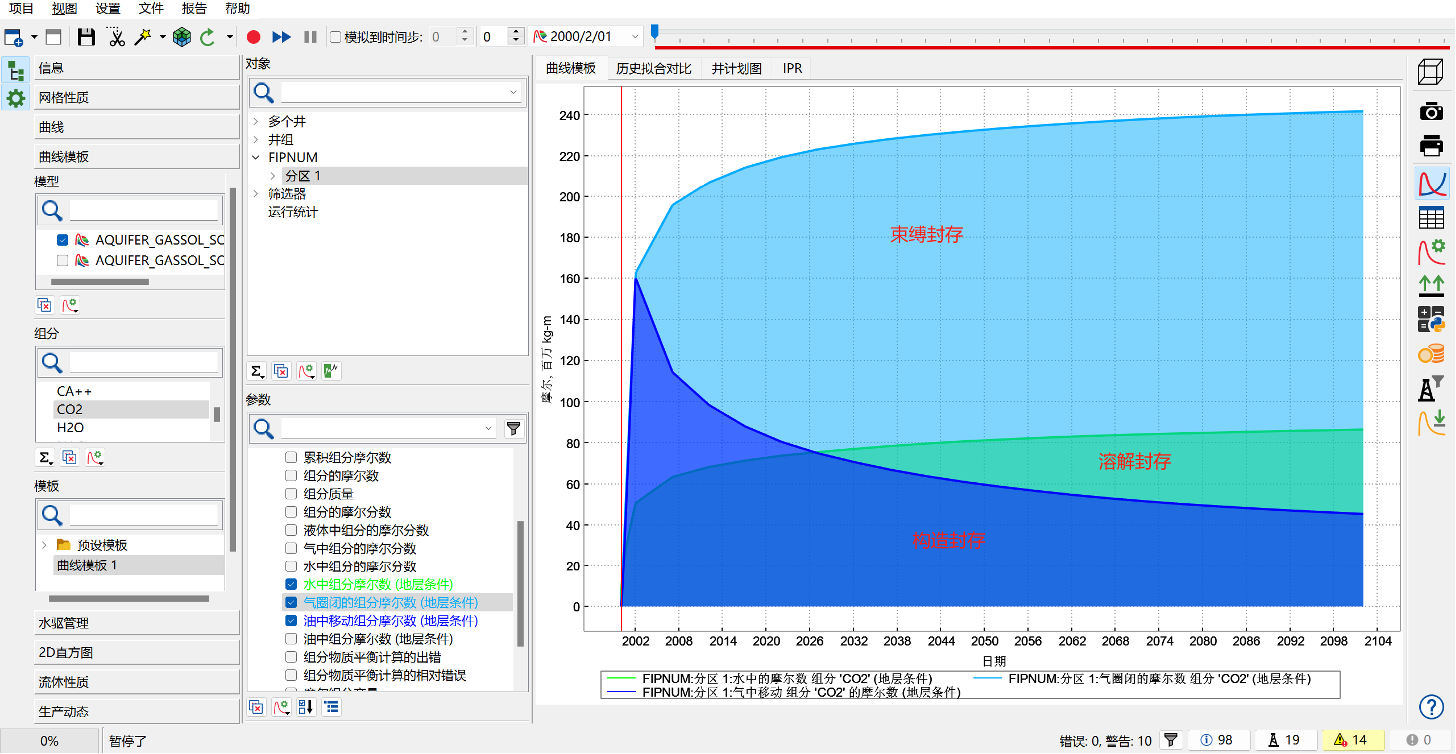
Task: Click the scissors cut tool icon
Action: pos(116,37)
